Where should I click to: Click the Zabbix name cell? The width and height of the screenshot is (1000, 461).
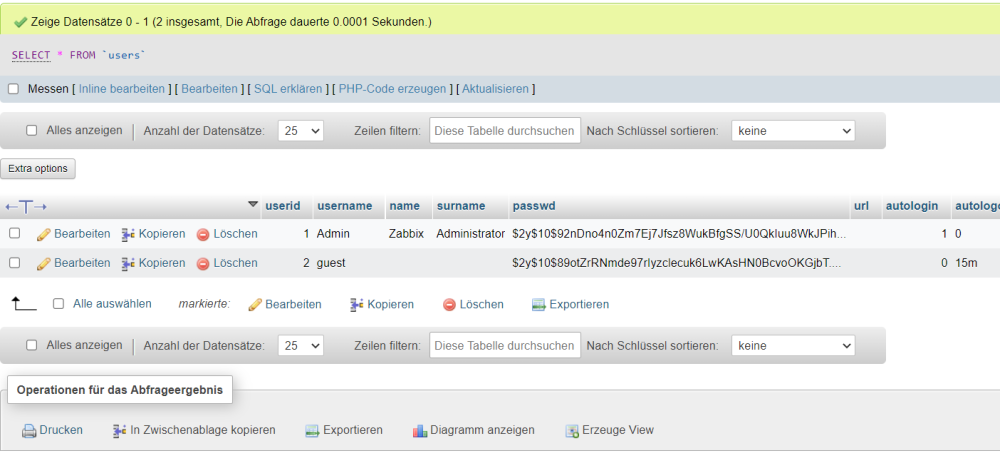tap(406, 234)
